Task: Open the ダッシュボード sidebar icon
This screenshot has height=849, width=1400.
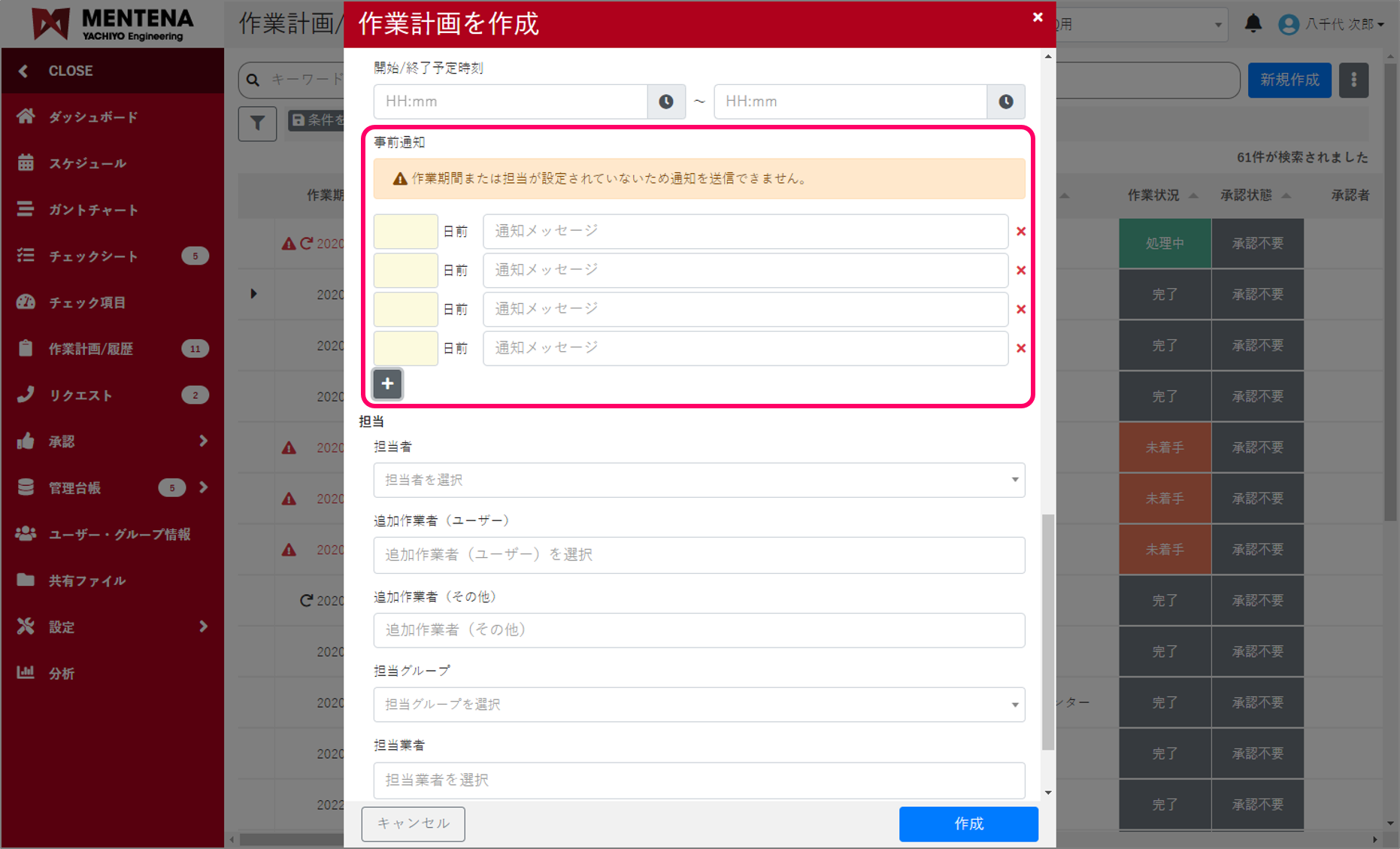Action: coord(26,117)
